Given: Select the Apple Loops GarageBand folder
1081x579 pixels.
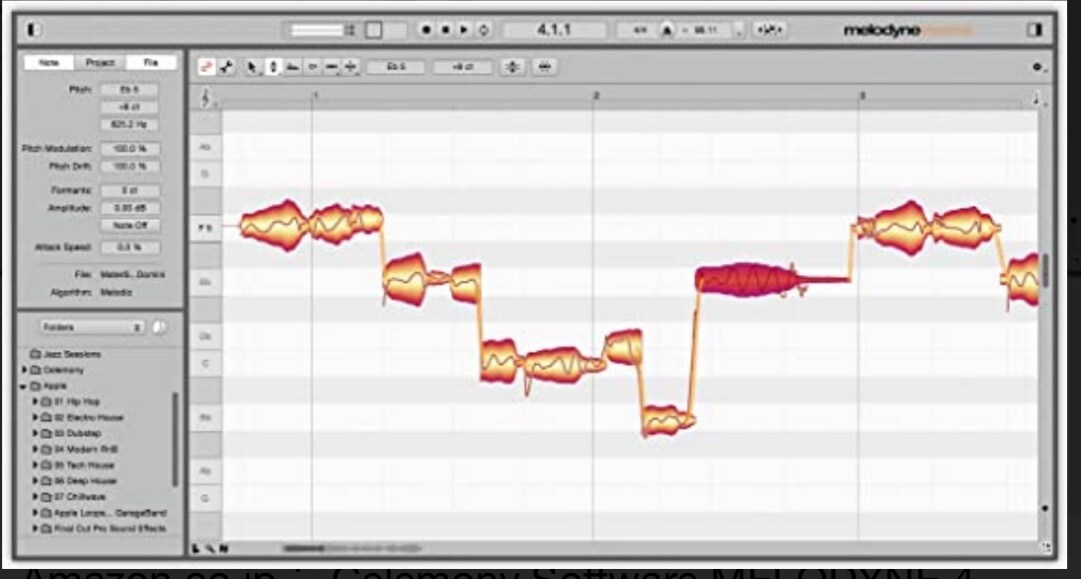Looking at the screenshot, I should (x=103, y=513).
